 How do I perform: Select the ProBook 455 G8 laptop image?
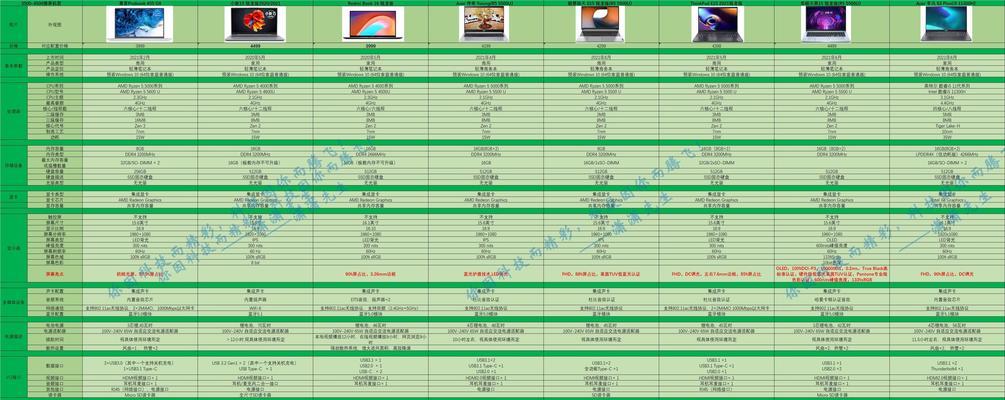coord(140,24)
